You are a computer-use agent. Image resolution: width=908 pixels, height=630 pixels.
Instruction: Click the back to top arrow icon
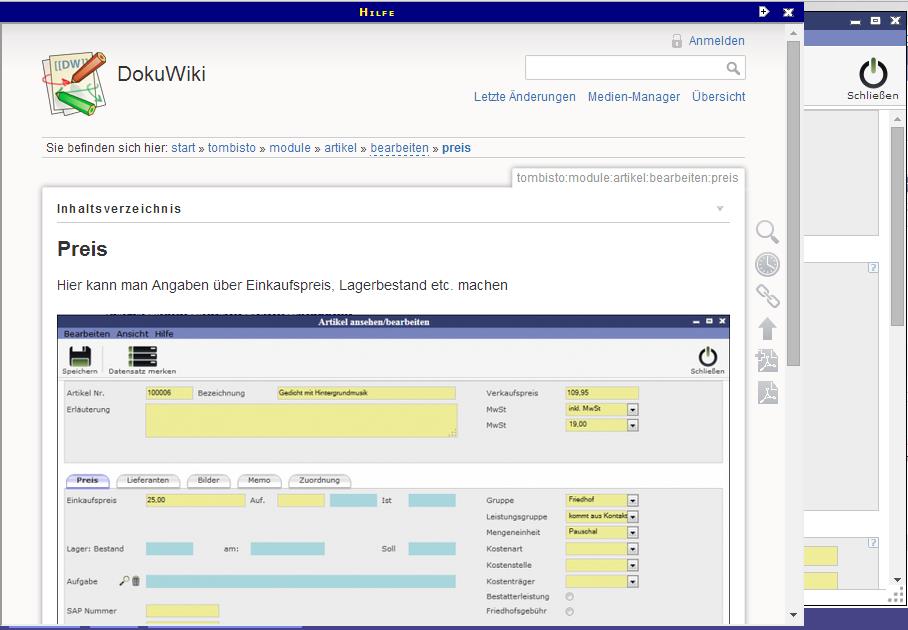(x=767, y=329)
